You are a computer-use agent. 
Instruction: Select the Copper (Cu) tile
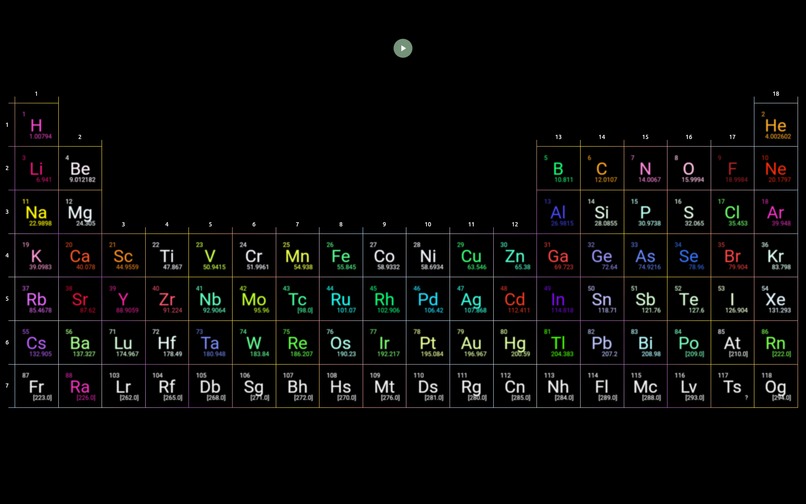pyautogui.click(x=471, y=256)
